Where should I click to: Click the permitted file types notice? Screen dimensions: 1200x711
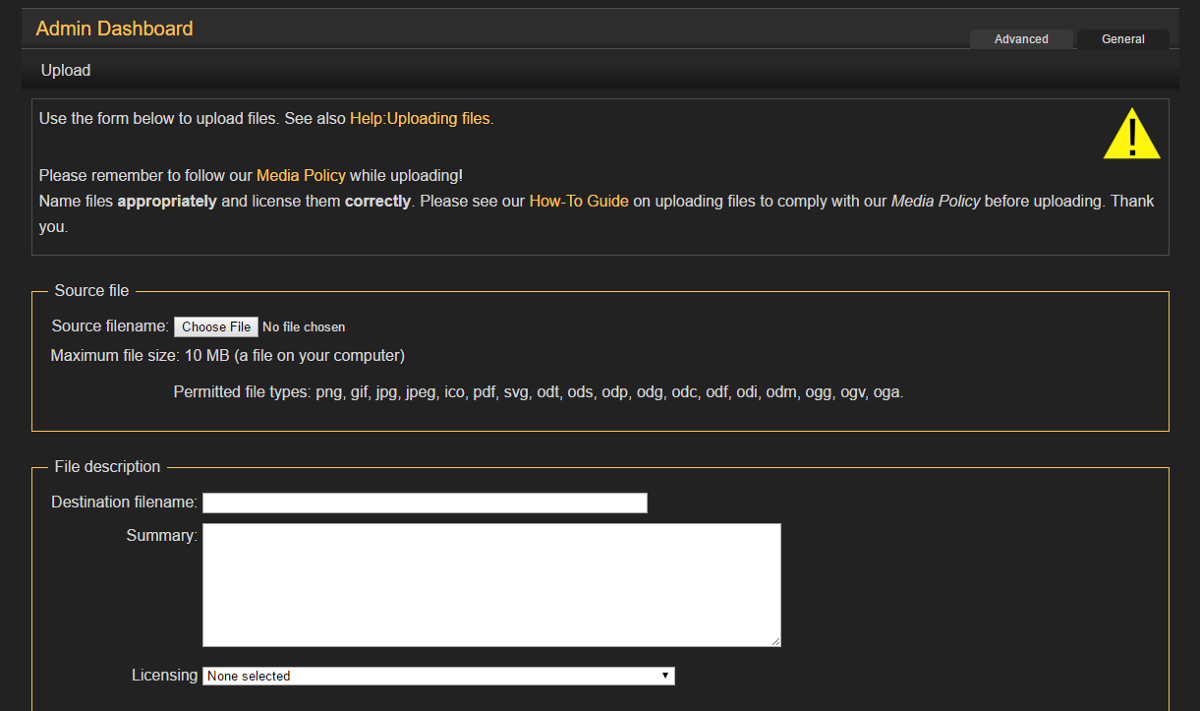[x=538, y=391]
